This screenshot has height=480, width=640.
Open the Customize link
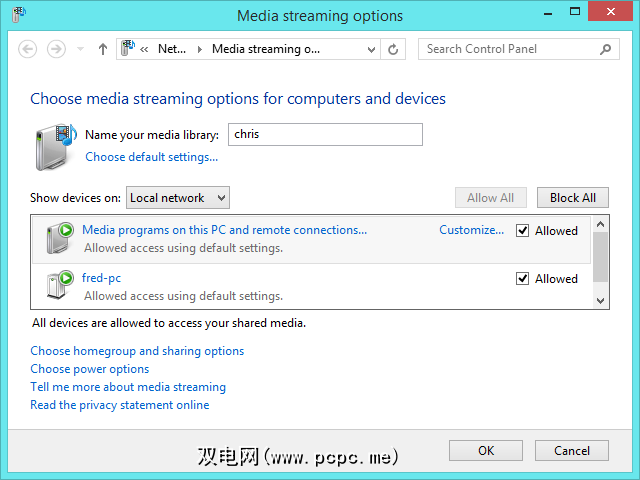(x=471, y=230)
